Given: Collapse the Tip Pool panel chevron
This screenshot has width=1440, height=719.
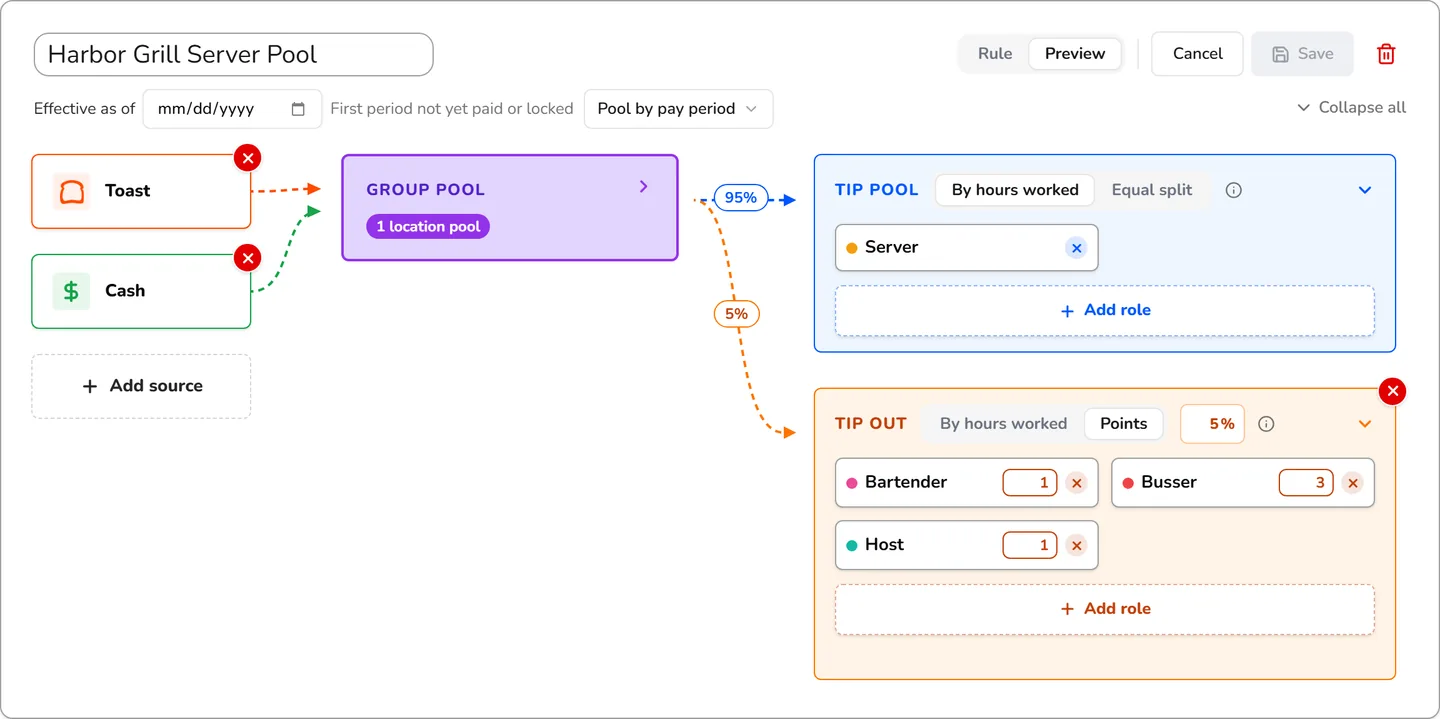Looking at the screenshot, I should click(1365, 190).
